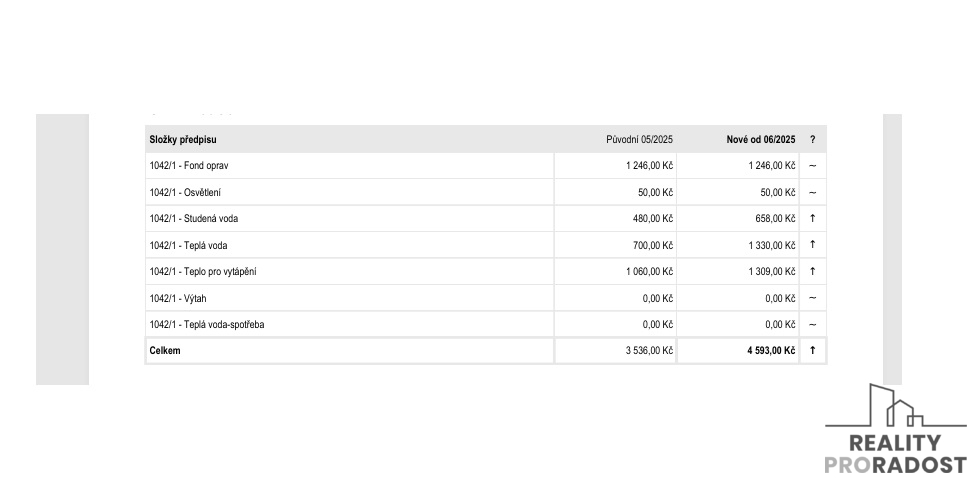Click the new total 4 593,00 Kč
972x478 pixels.
(x=770, y=351)
